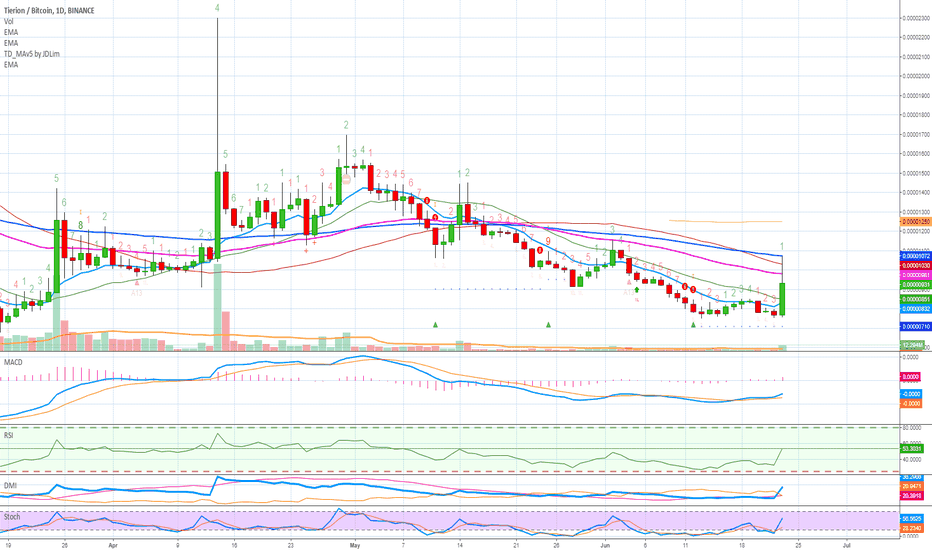Click the orange -0.0000 MACD signal tag

click(911, 403)
